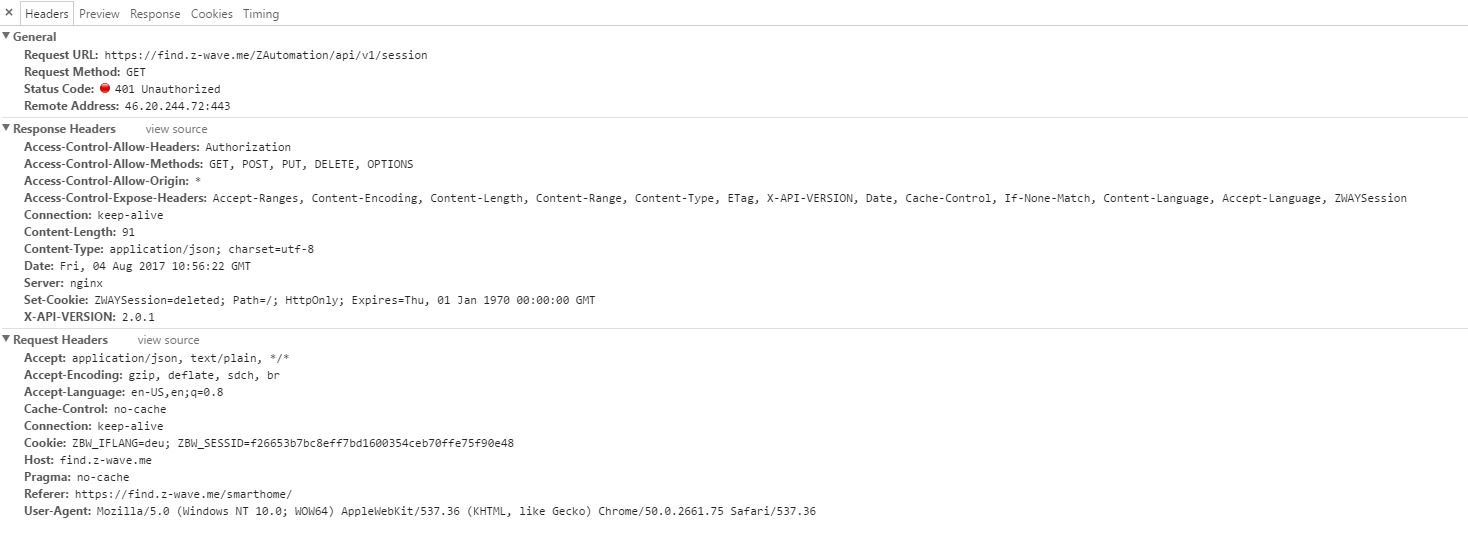Select the Timing tab
Image resolution: width=1468 pixels, height=535 pixels.
coord(261,14)
